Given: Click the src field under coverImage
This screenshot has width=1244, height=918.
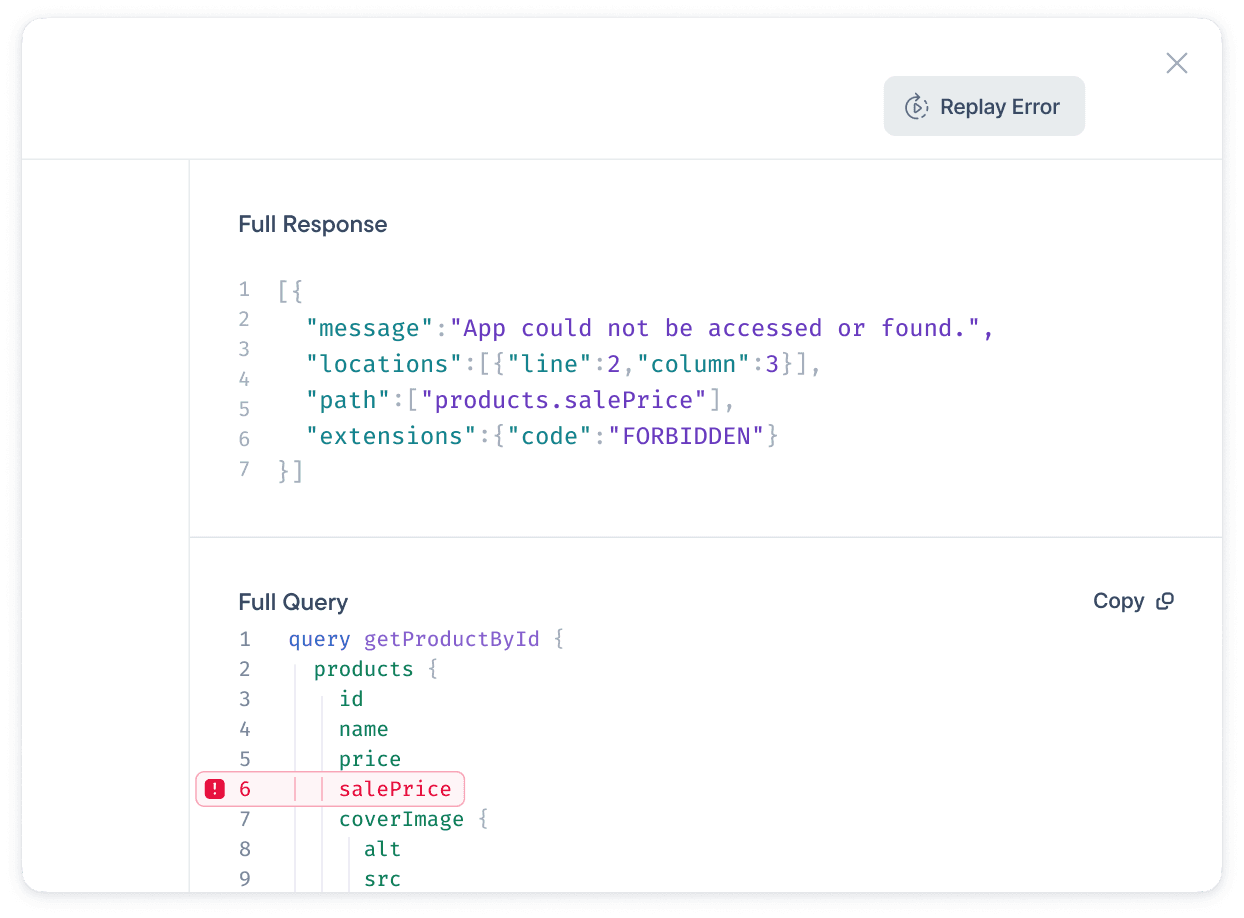Looking at the screenshot, I should click(382, 879).
